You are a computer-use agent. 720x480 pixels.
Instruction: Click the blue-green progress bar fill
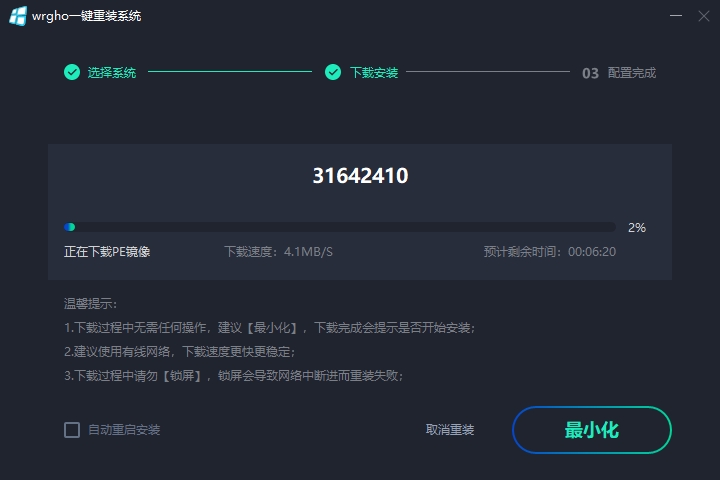click(x=69, y=227)
